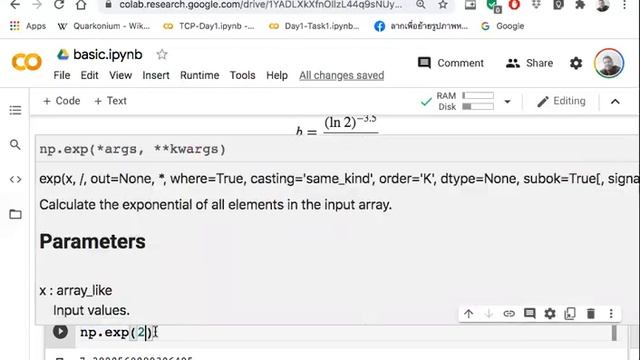Click the Colab CO logo
Screen dimensions: 640x360
tap(27, 62)
